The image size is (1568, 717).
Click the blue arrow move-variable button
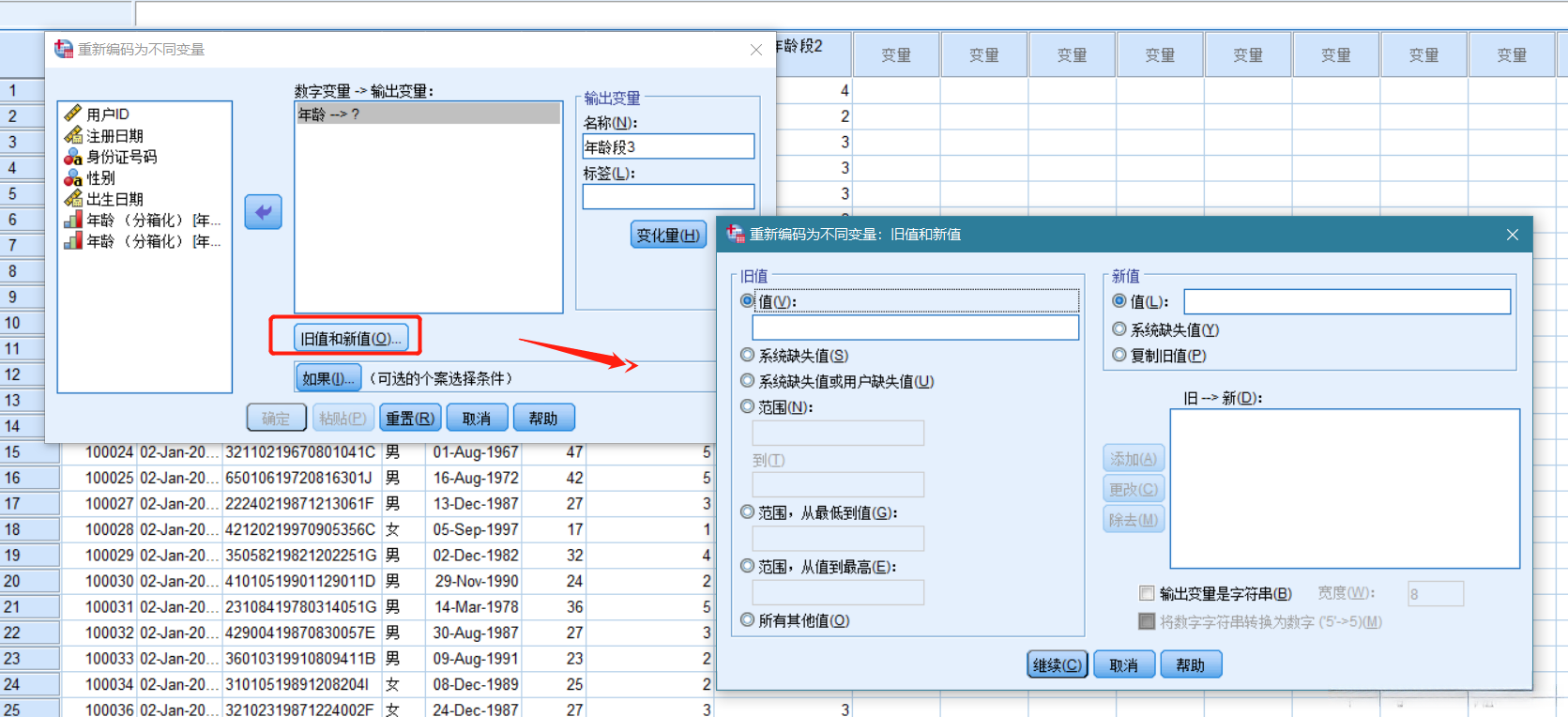(x=264, y=212)
